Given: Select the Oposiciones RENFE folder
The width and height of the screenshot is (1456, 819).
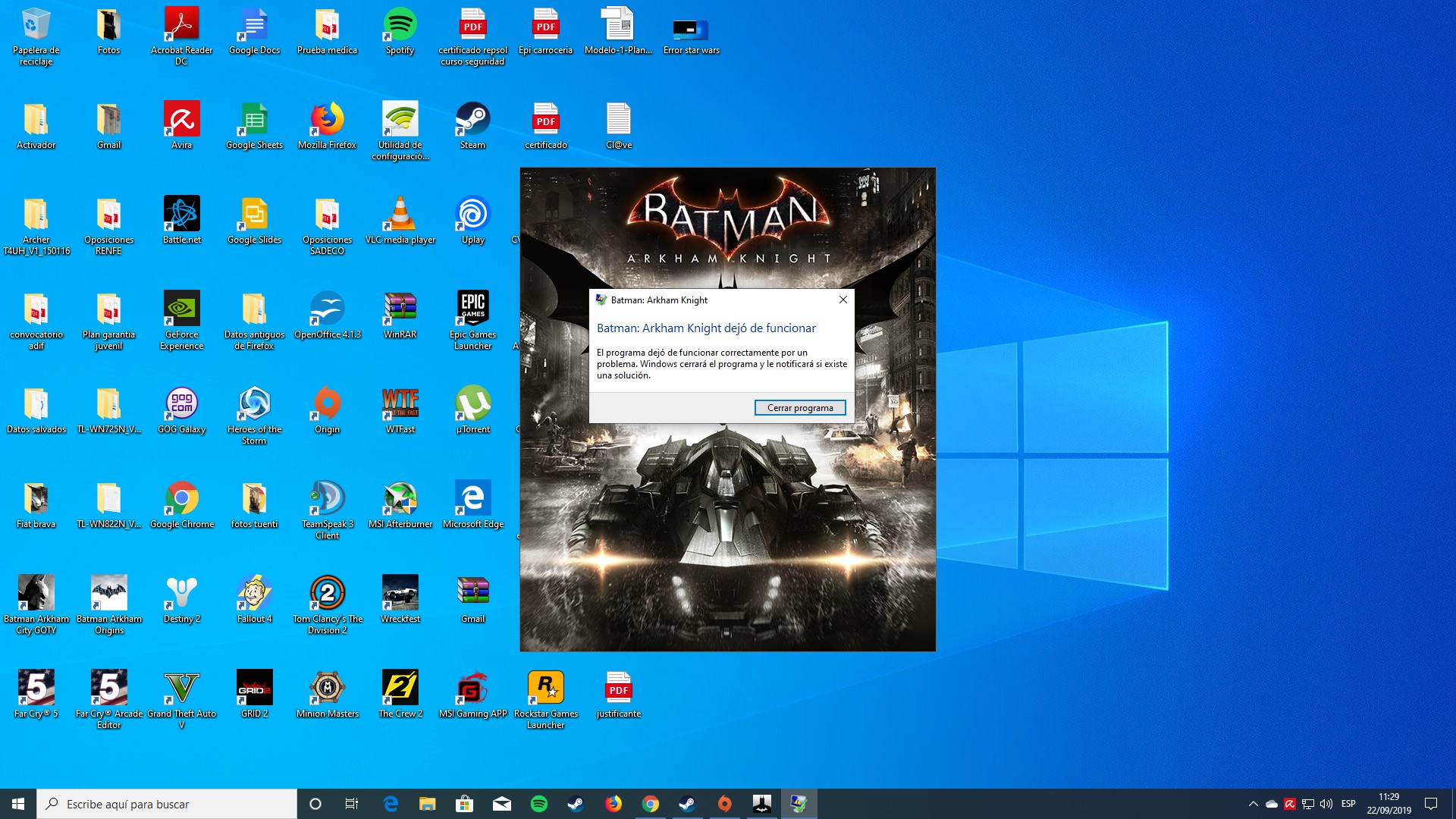Looking at the screenshot, I should 108,225.
